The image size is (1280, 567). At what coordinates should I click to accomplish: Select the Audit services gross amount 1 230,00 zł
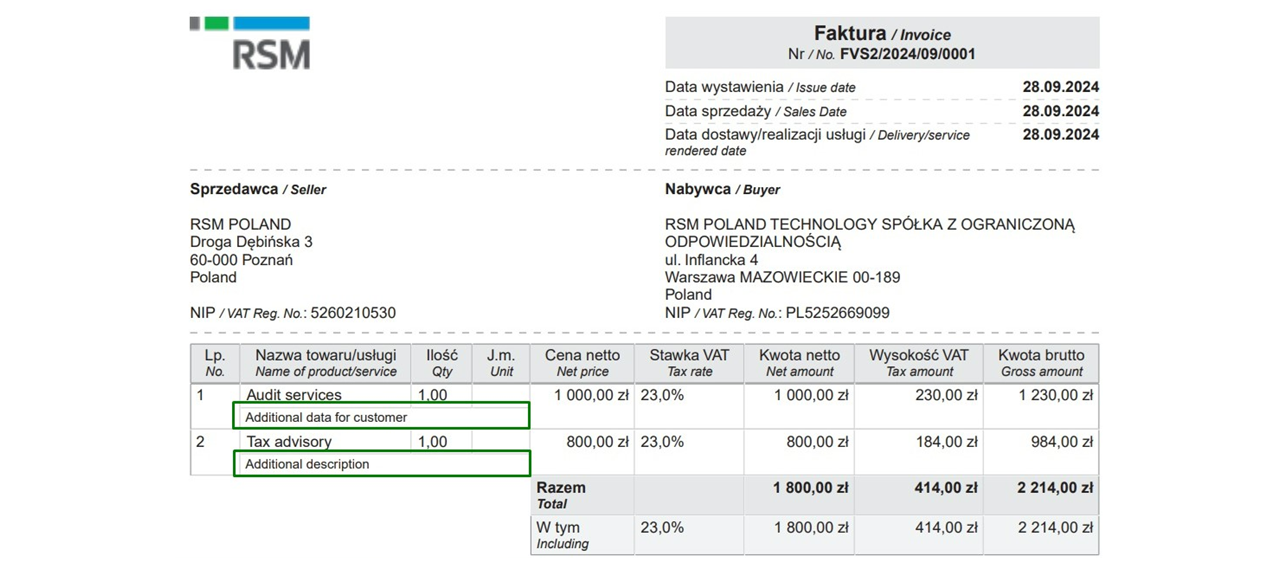tap(1041, 395)
